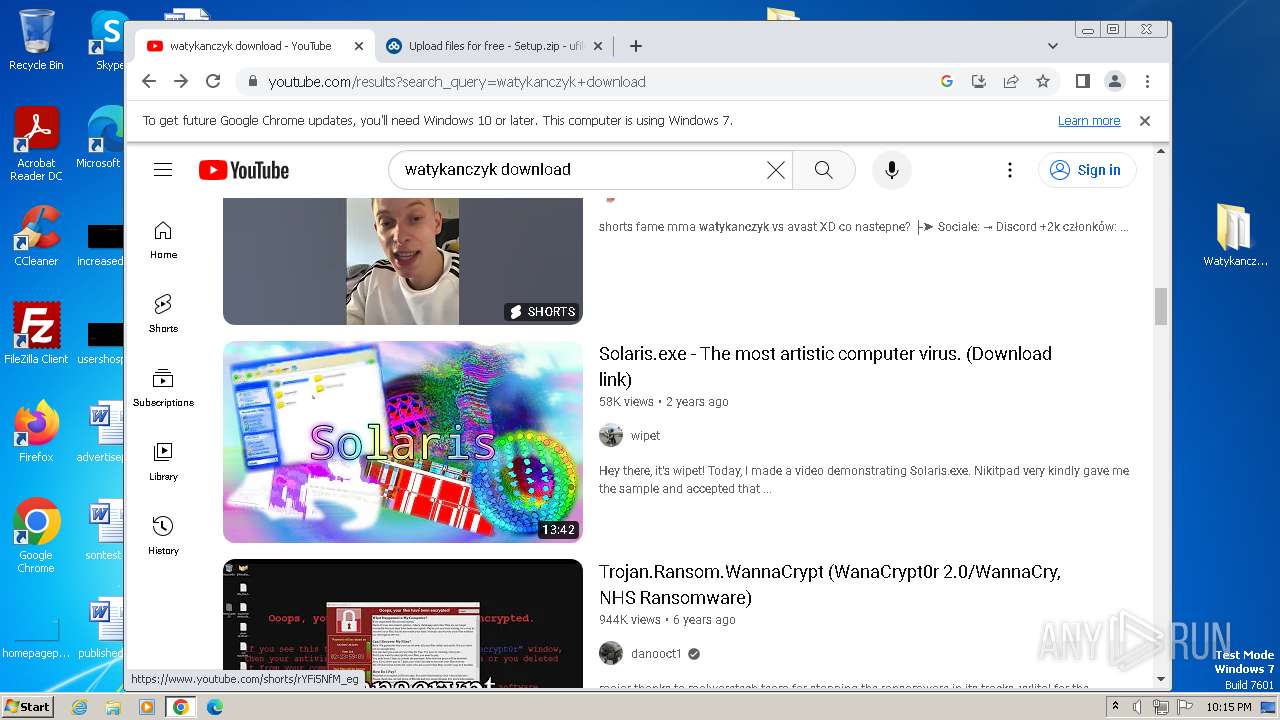Close the YouTube tab
This screenshot has height=720, width=1280.
tap(359, 46)
